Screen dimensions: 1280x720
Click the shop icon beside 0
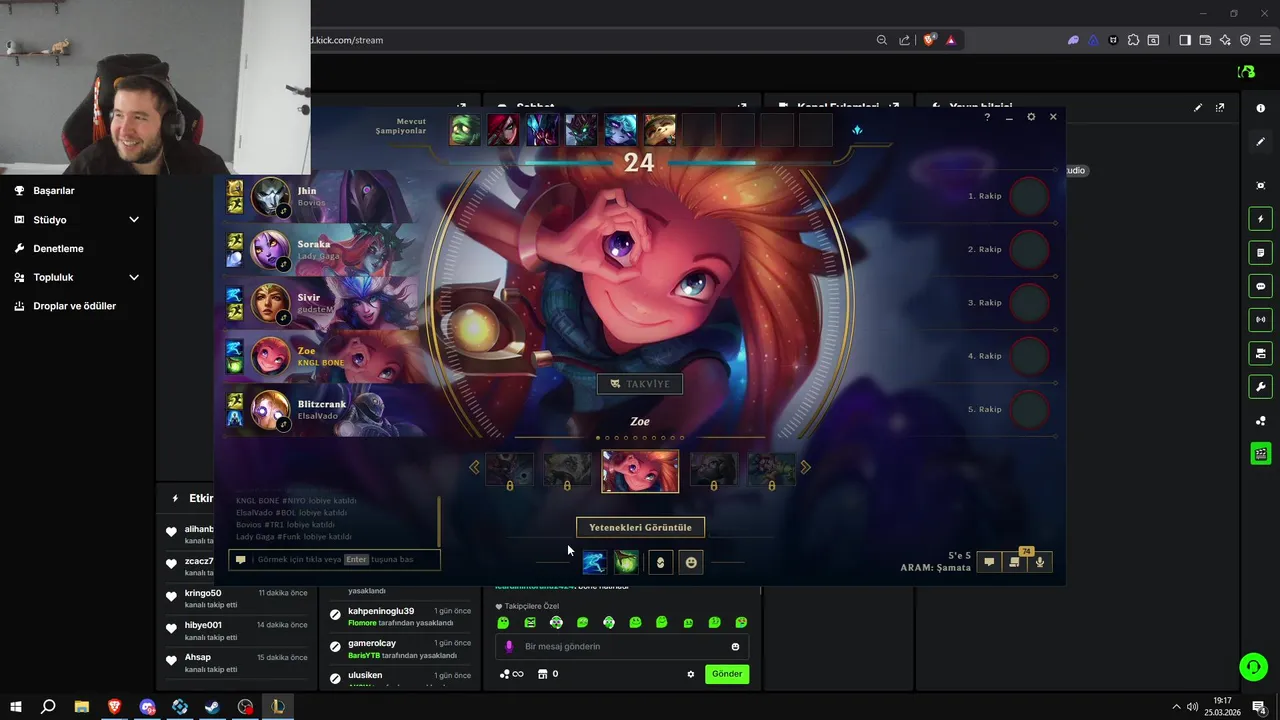(542, 674)
